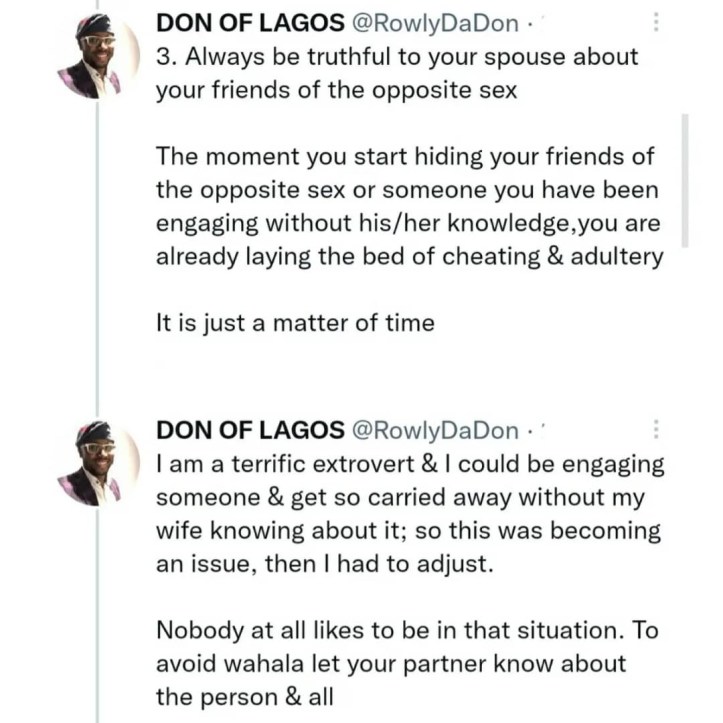The height and width of the screenshot is (723, 723).
Task: Click the vertical scrollbar thumb on right
Action: coord(685,180)
